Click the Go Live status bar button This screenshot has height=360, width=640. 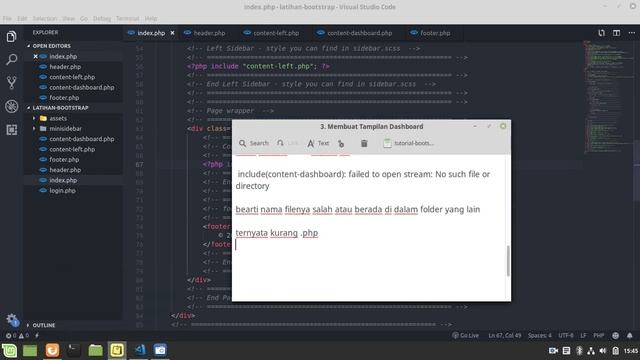pos(465,336)
